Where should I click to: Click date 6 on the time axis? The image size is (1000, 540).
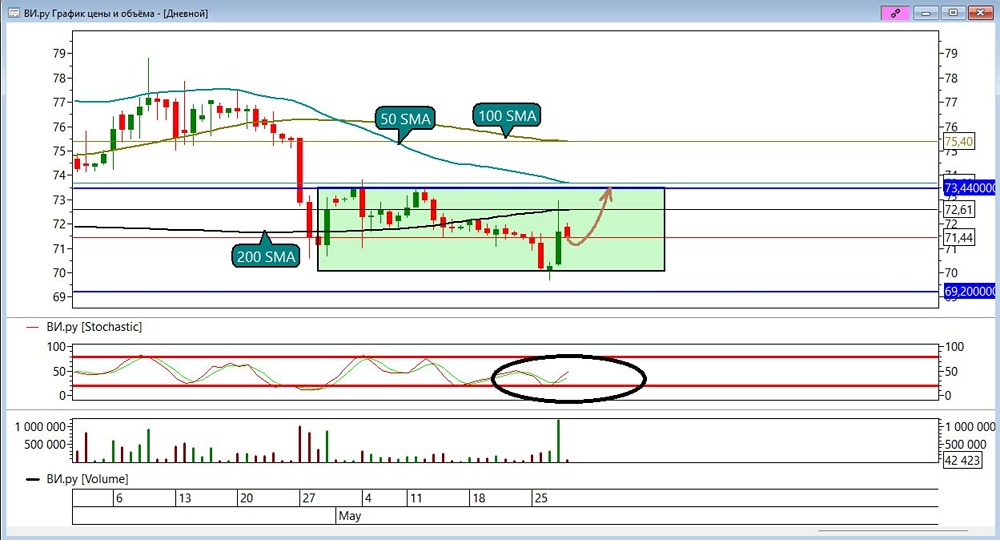119,498
